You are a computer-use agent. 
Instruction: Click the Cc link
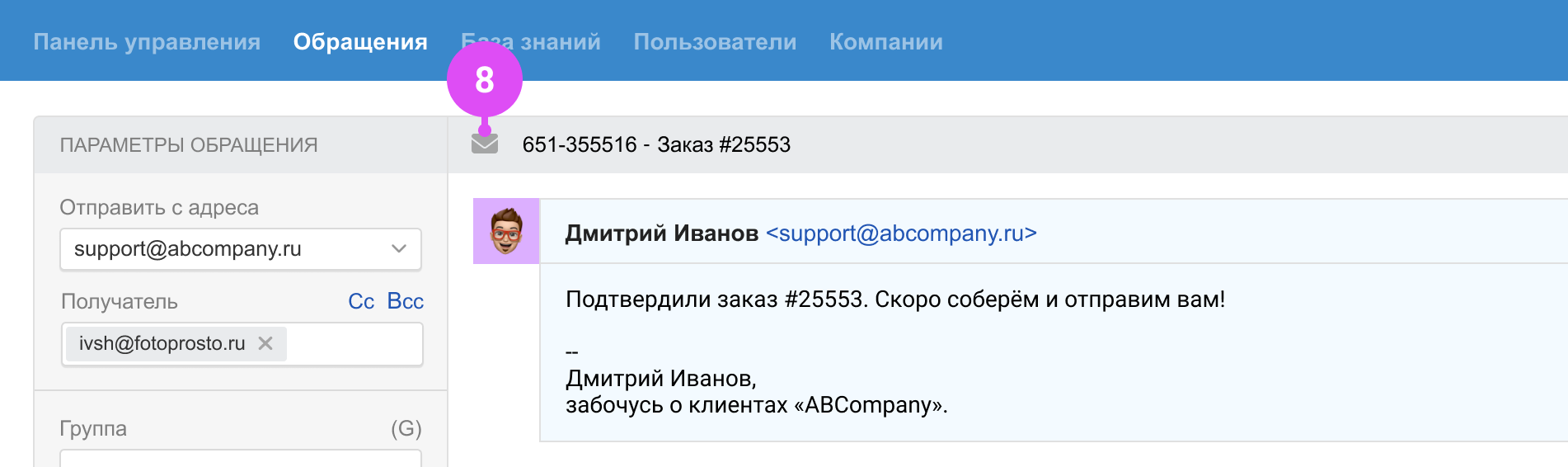[x=361, y=301]
